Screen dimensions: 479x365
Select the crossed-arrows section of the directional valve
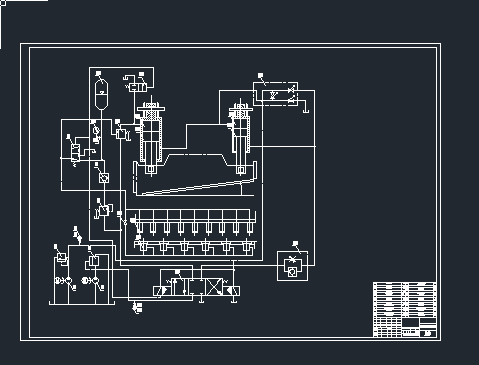tap(214, 287)
